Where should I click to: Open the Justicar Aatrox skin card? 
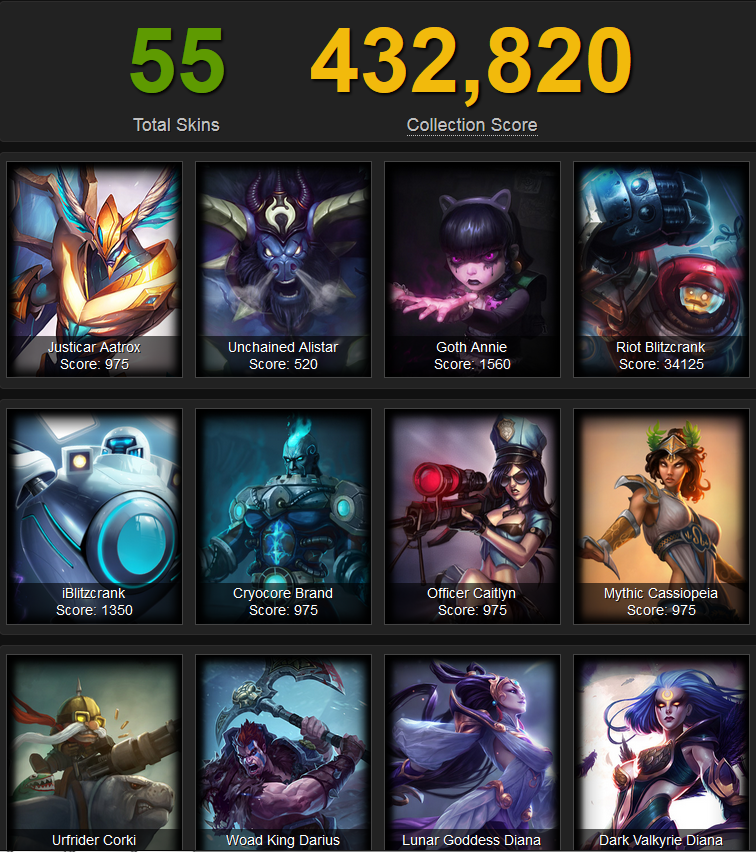click(95, 270)
